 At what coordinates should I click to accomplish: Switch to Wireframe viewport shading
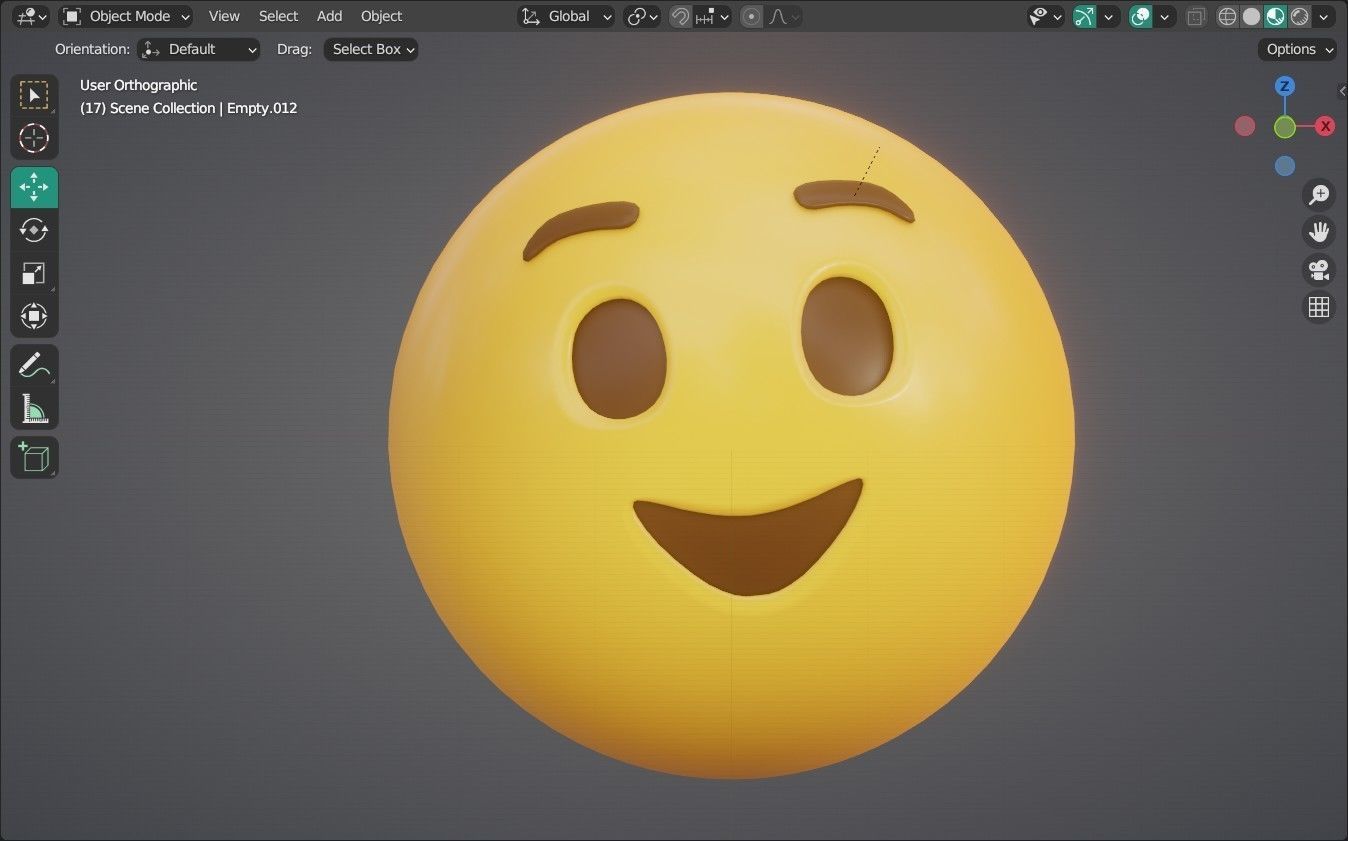pyautogui.click(x=1227, y=16)
